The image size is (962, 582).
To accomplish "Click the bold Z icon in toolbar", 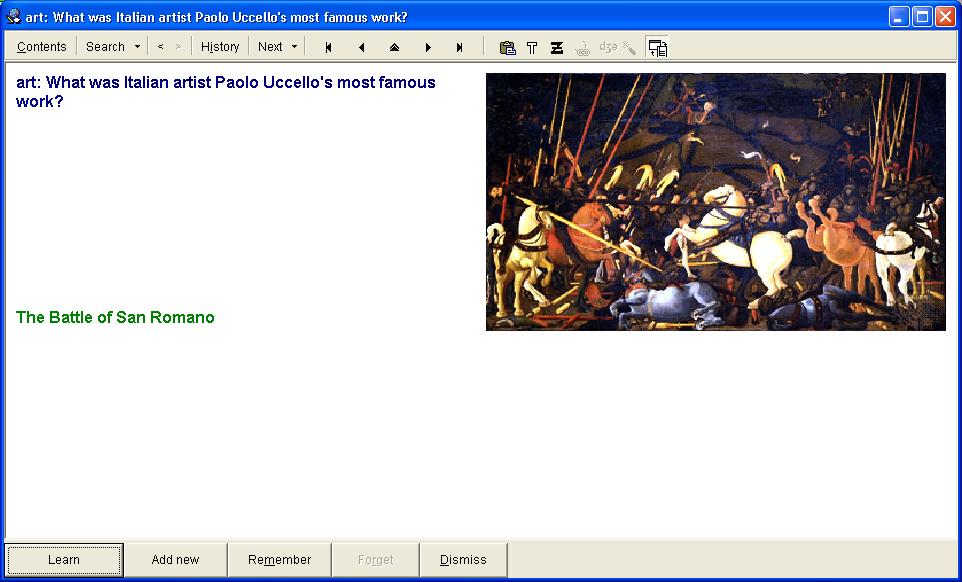I will (557, 47).
